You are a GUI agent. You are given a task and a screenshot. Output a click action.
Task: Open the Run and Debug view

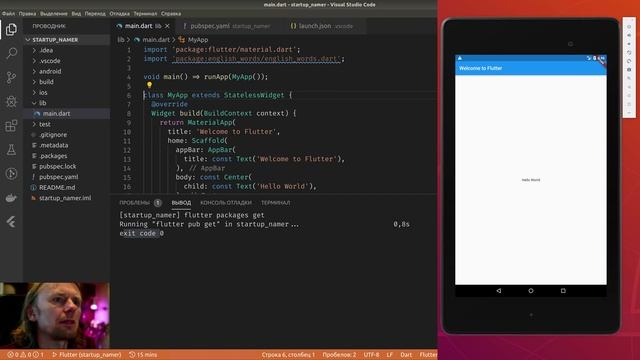11,101
